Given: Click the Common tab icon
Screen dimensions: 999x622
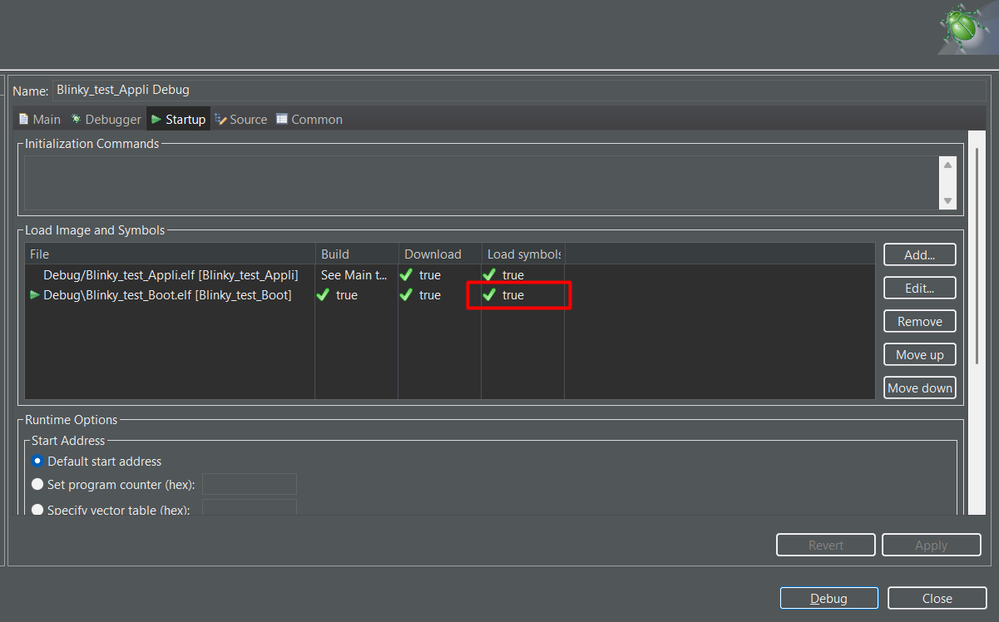Looking at the screenshot, I should [282, 119].
